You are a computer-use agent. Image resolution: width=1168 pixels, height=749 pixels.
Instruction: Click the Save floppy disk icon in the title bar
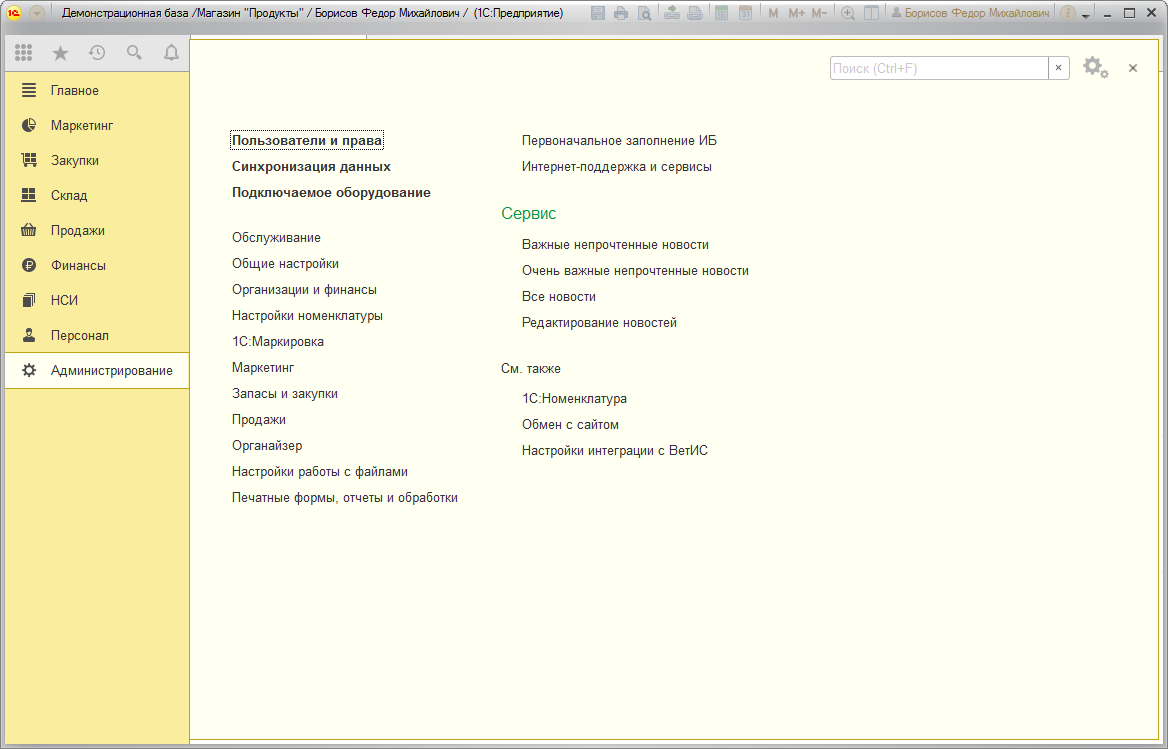pos(597,13)
